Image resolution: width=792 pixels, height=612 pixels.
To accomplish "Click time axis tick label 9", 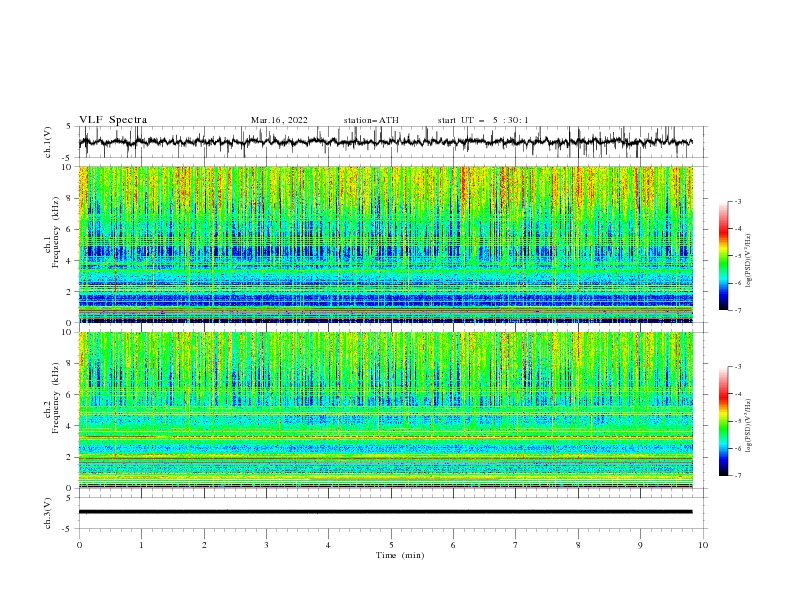I will pos(640,545).
